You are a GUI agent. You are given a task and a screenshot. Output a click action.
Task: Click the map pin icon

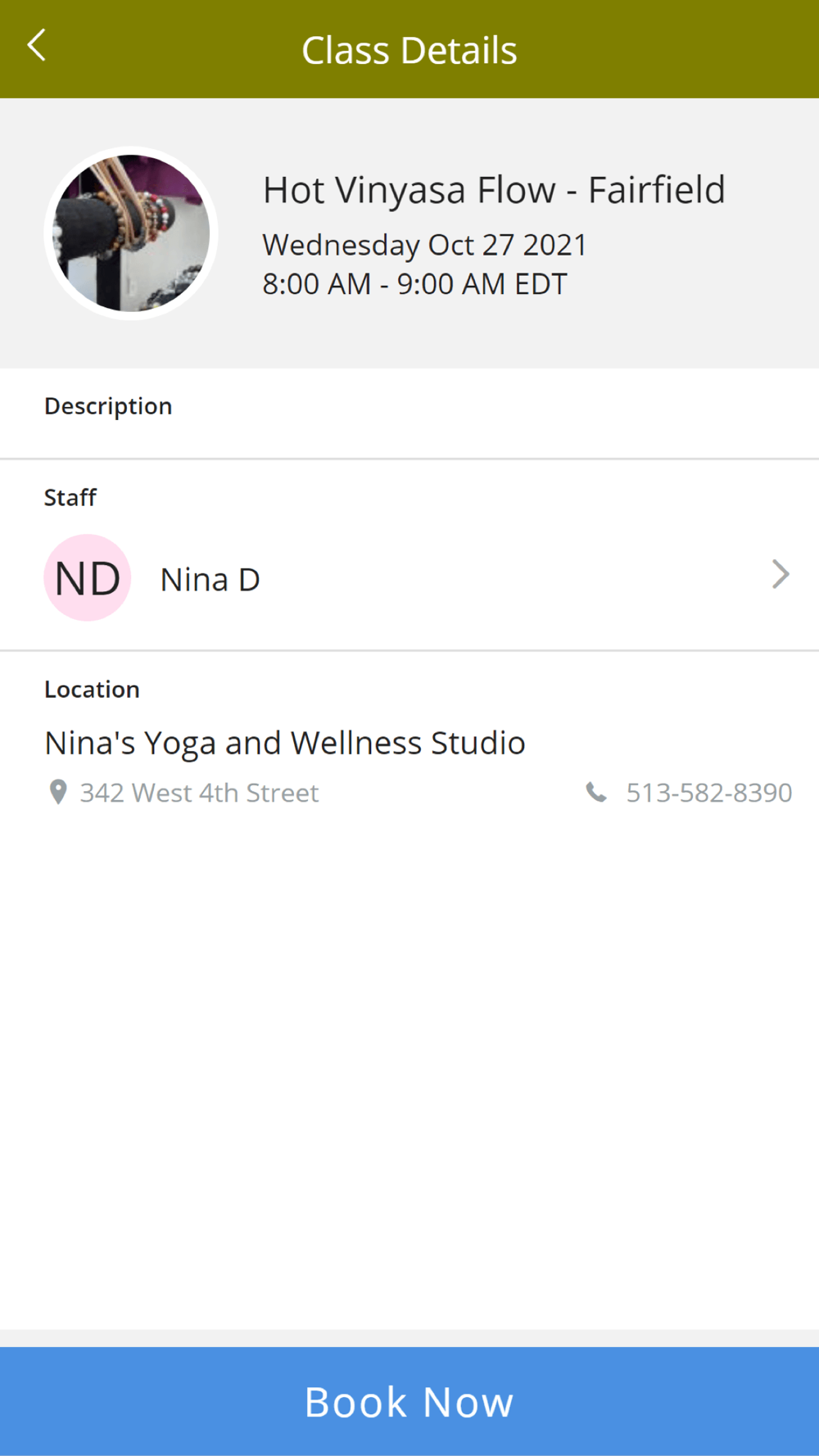pos(58,792)
